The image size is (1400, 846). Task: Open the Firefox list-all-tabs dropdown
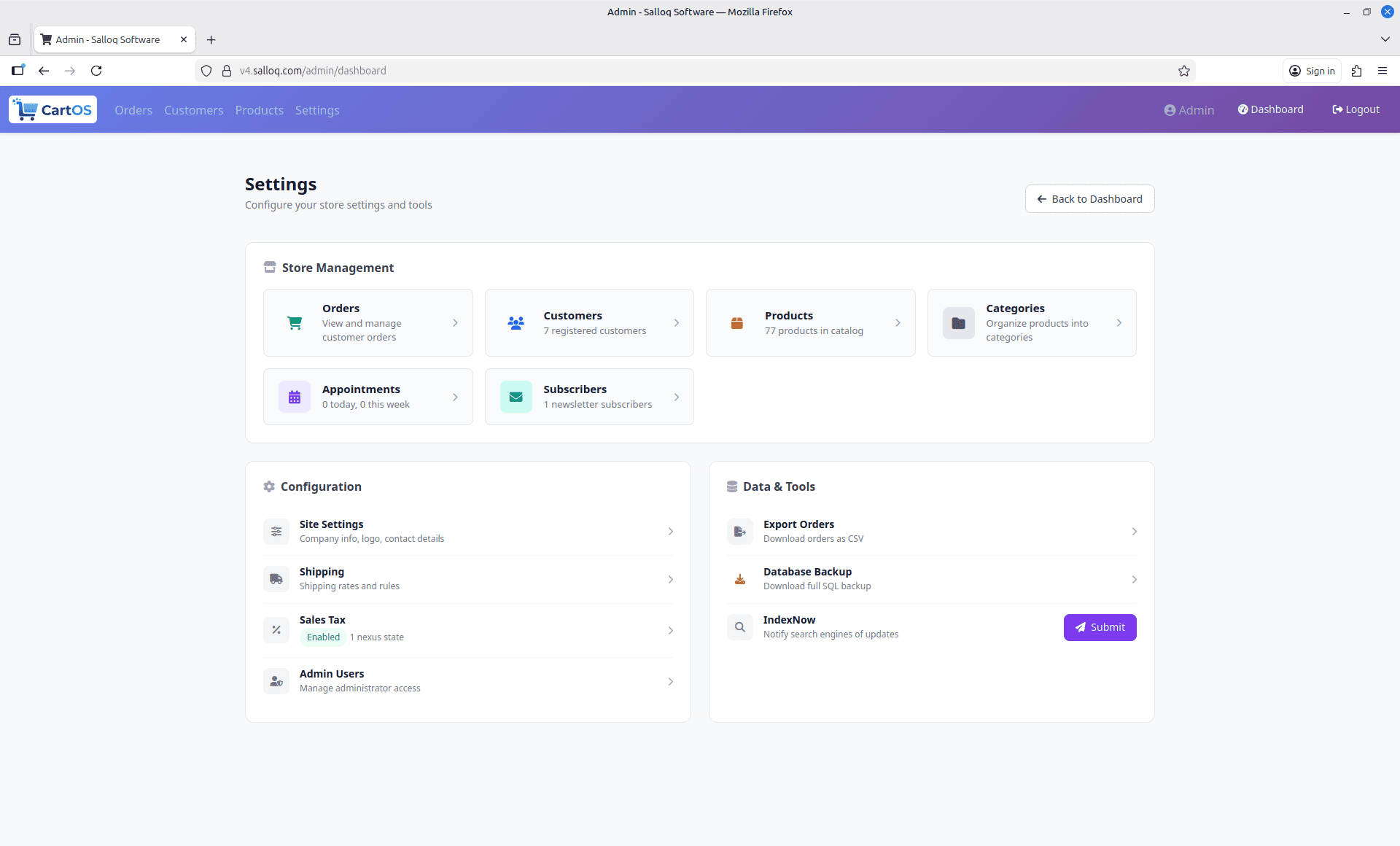coord(1384,39)
